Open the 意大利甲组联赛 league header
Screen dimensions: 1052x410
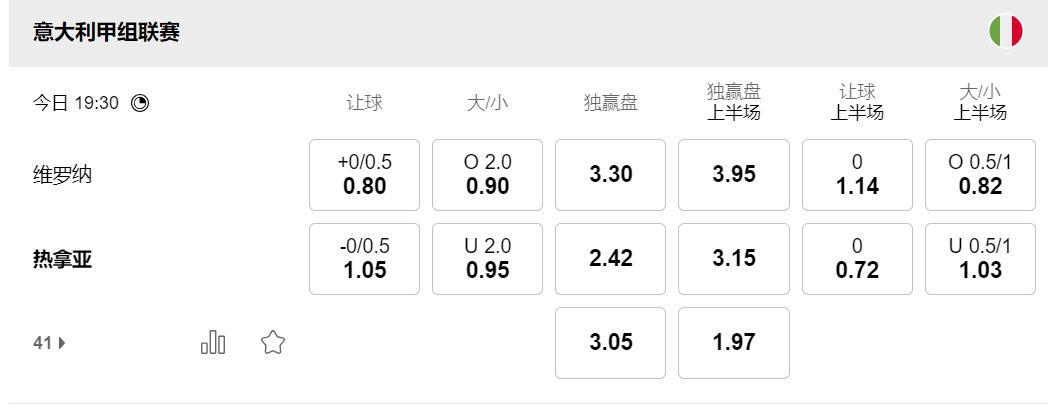(x=106, y=33)
